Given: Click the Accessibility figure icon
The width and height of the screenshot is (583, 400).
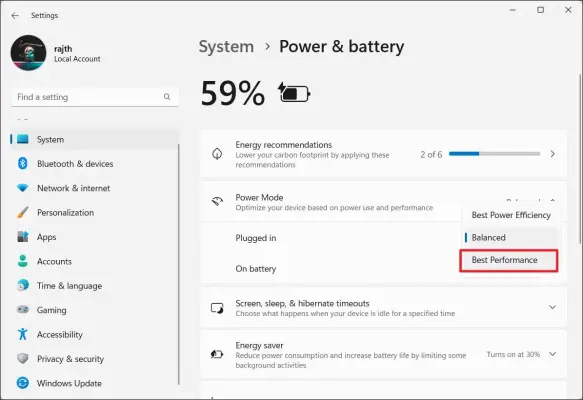Looking at the screenshot, I should 23,334.
